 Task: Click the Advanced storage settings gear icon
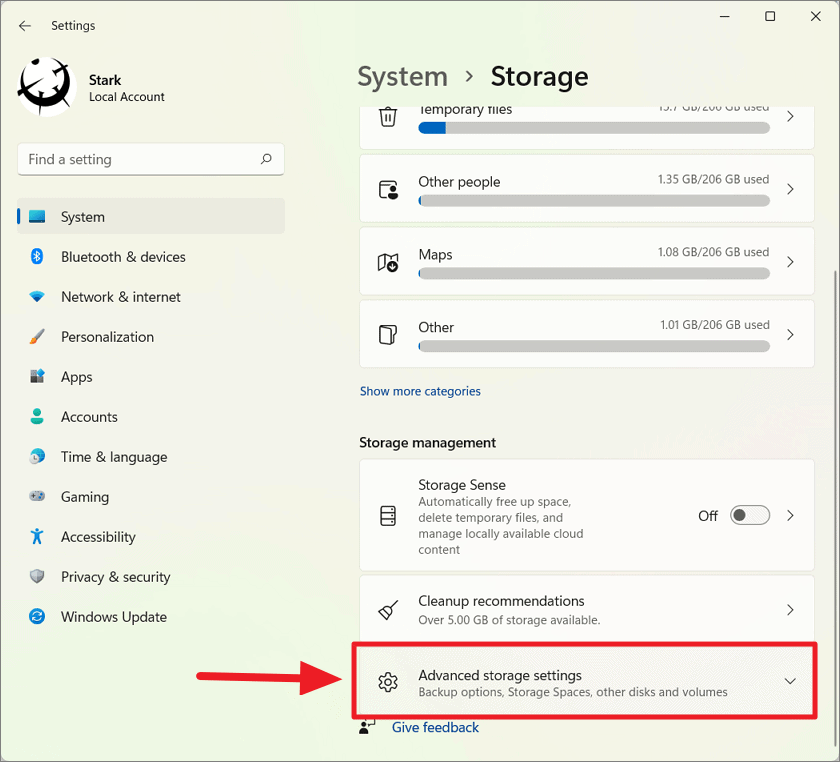click(388, 681)
